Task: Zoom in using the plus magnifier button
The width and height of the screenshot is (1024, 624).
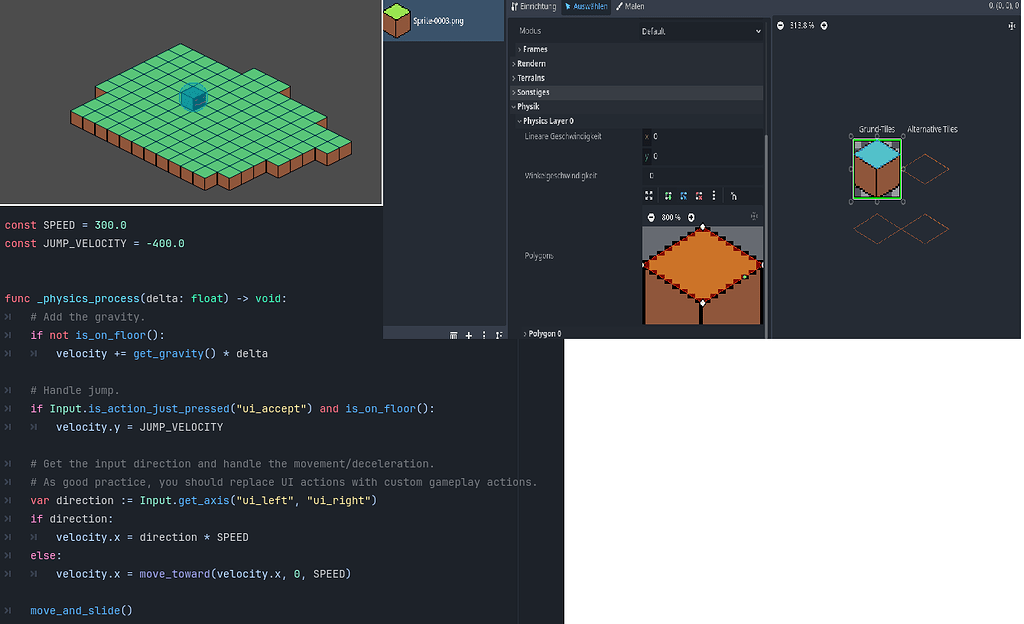Action: (x=690, y=216)
